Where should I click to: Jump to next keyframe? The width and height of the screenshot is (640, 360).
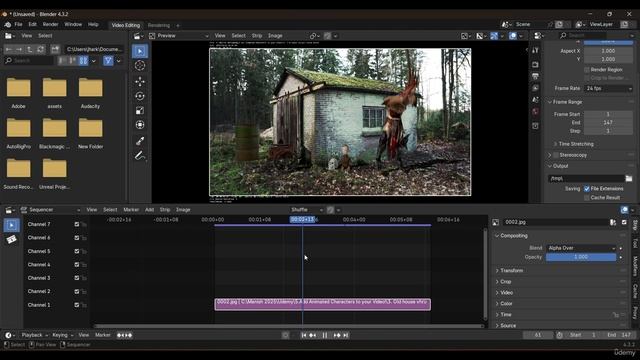337,335
